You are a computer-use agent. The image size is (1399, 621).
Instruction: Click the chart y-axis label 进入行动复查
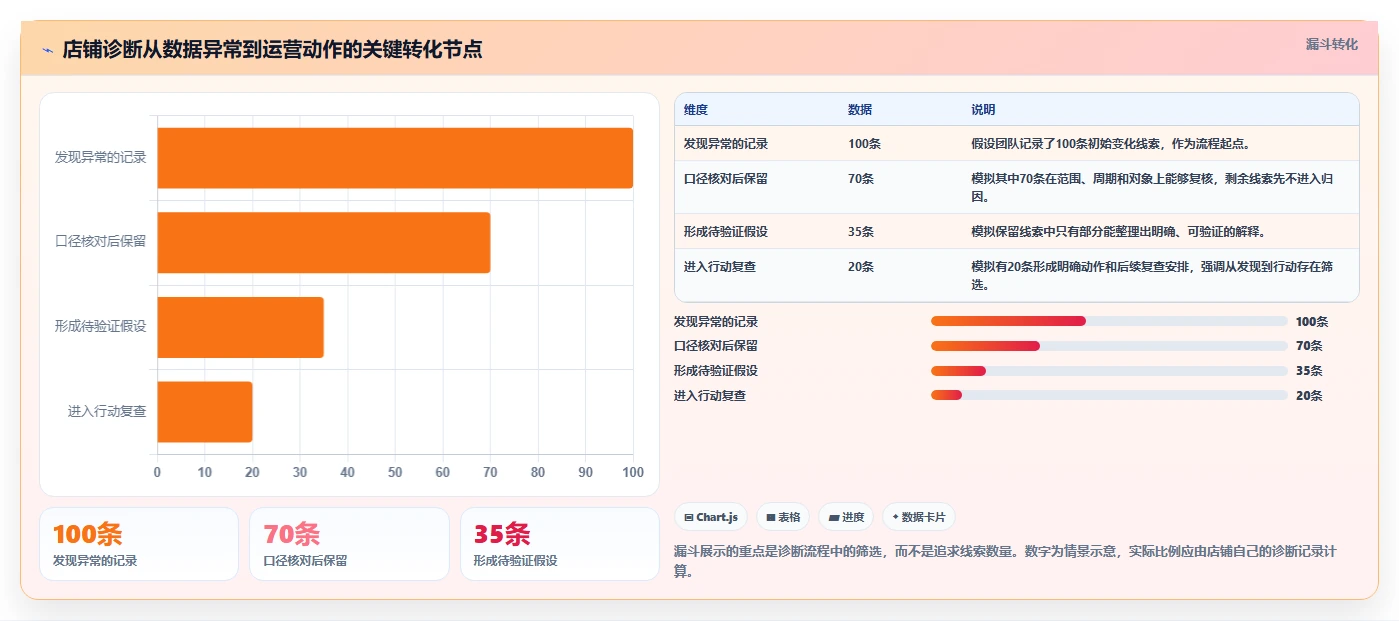[x=107, y=411]
